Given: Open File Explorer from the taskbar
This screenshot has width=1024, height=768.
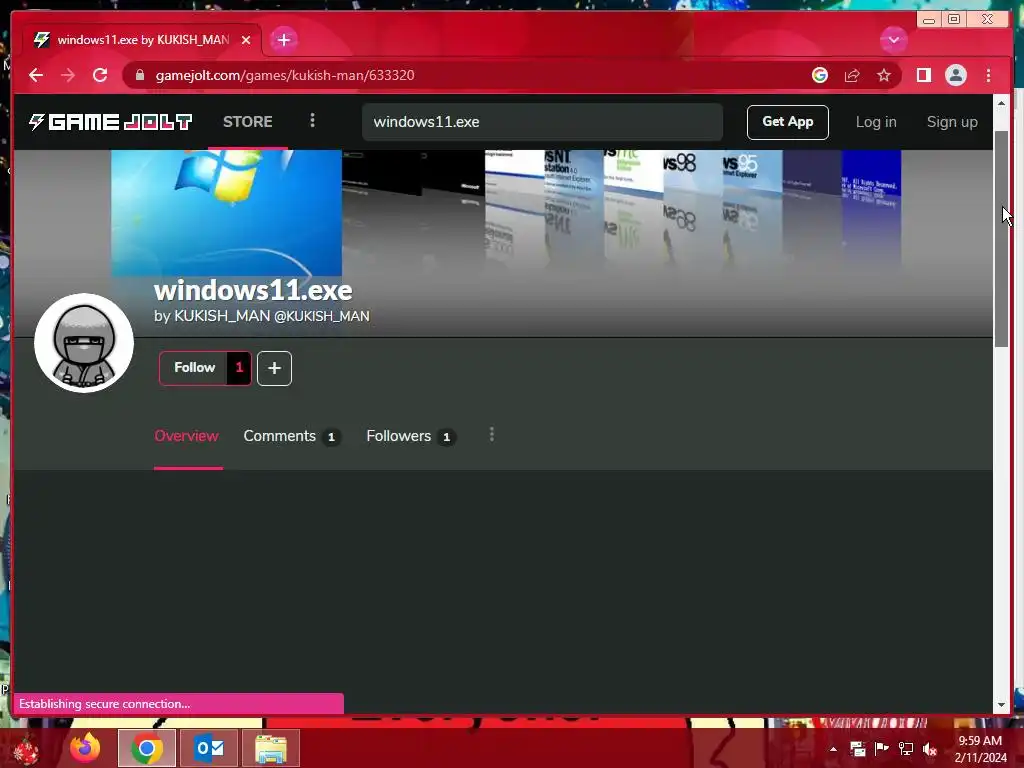Looking at the screenshot, I should coord(271,748).
